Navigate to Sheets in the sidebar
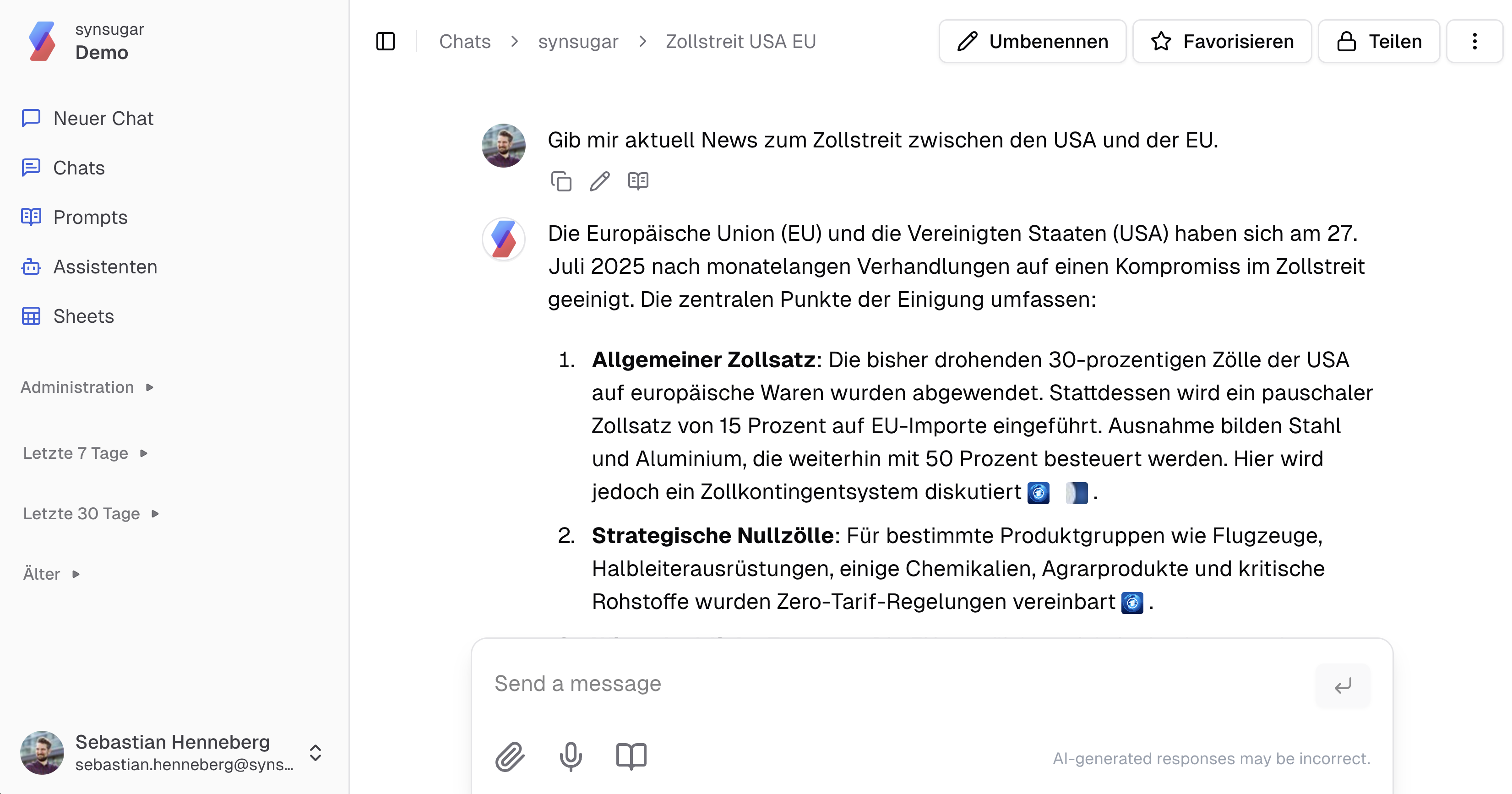Screen dimensions: 1512x794 [83, 316]
